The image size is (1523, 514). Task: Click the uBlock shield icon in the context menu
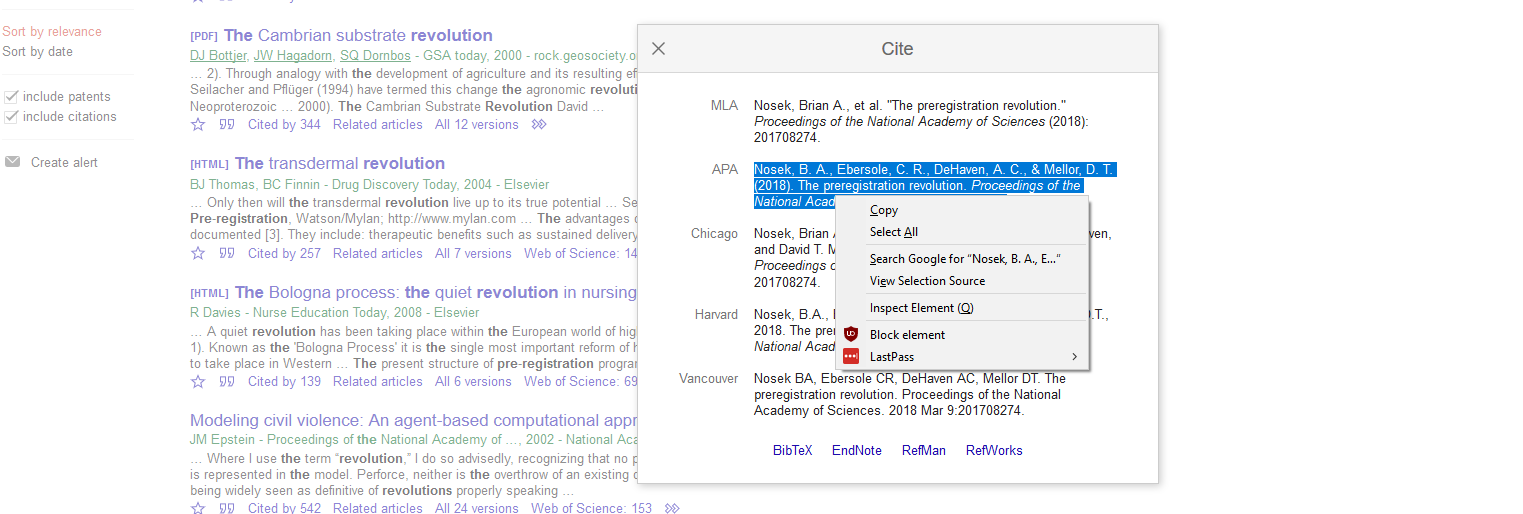click(x=851, y=334)
